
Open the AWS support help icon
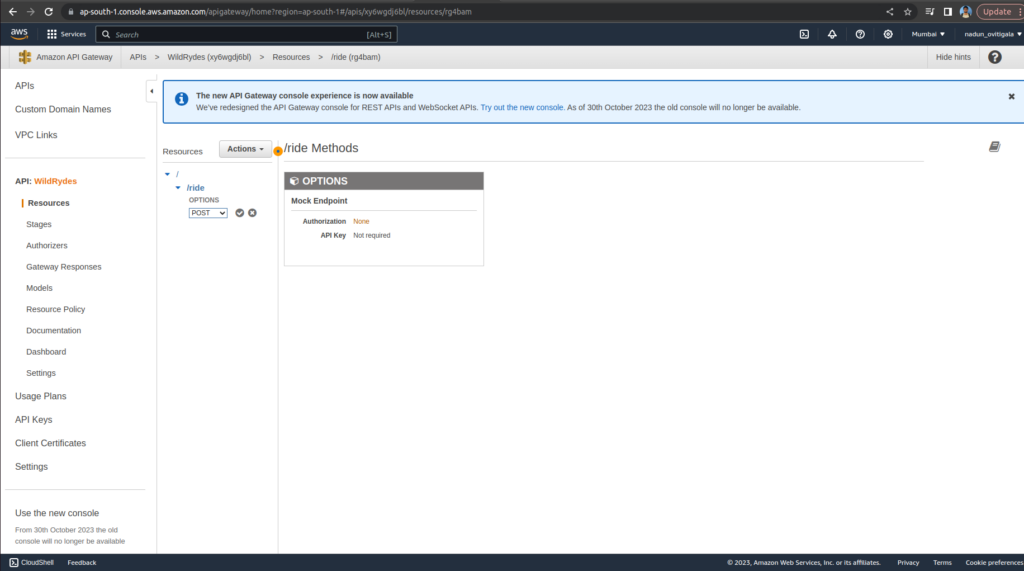pos(860,34)
